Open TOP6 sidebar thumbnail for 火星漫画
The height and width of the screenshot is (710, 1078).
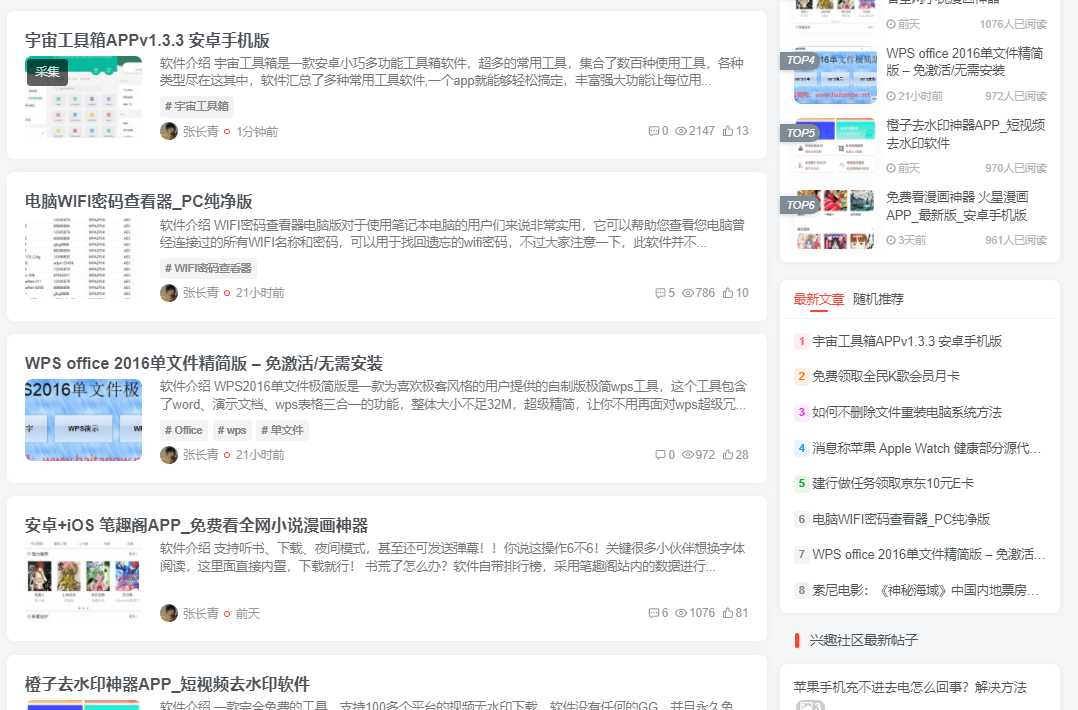(x=835, y=219)
